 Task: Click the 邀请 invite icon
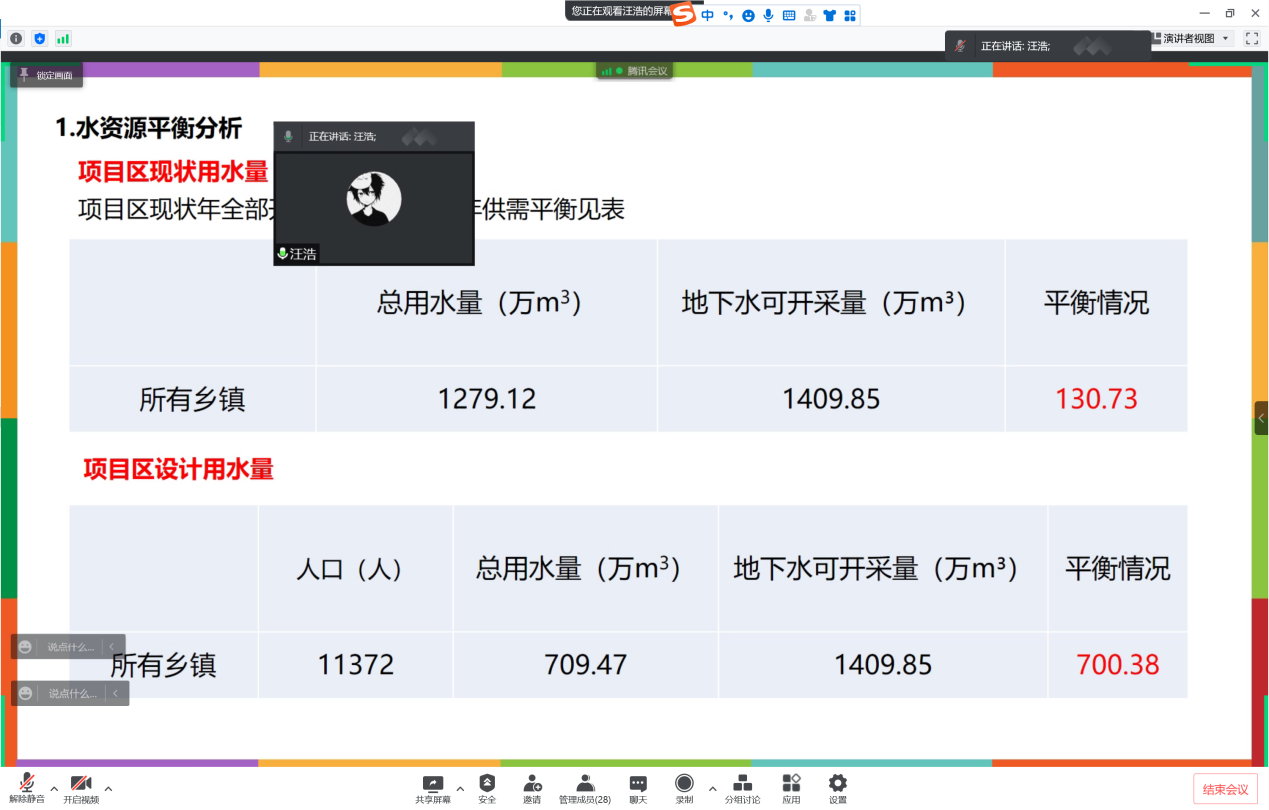[532, 785]
